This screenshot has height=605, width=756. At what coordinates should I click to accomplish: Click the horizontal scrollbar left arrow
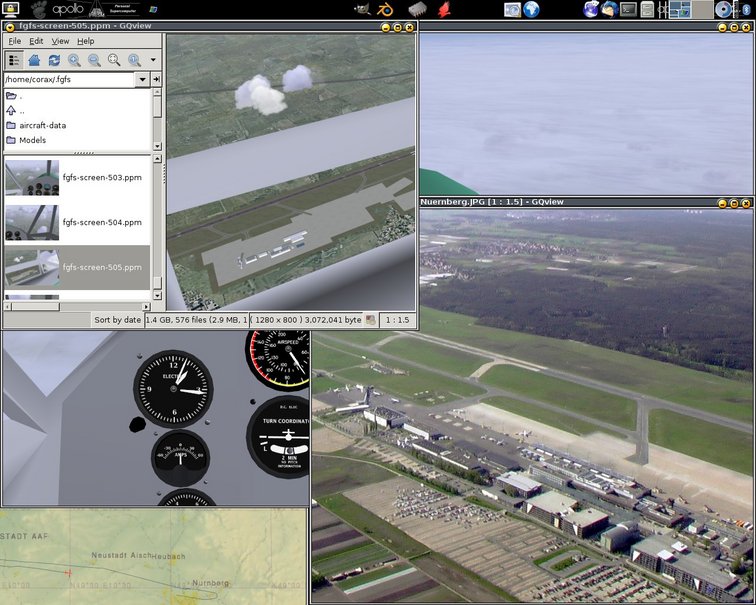coord(8,307)
